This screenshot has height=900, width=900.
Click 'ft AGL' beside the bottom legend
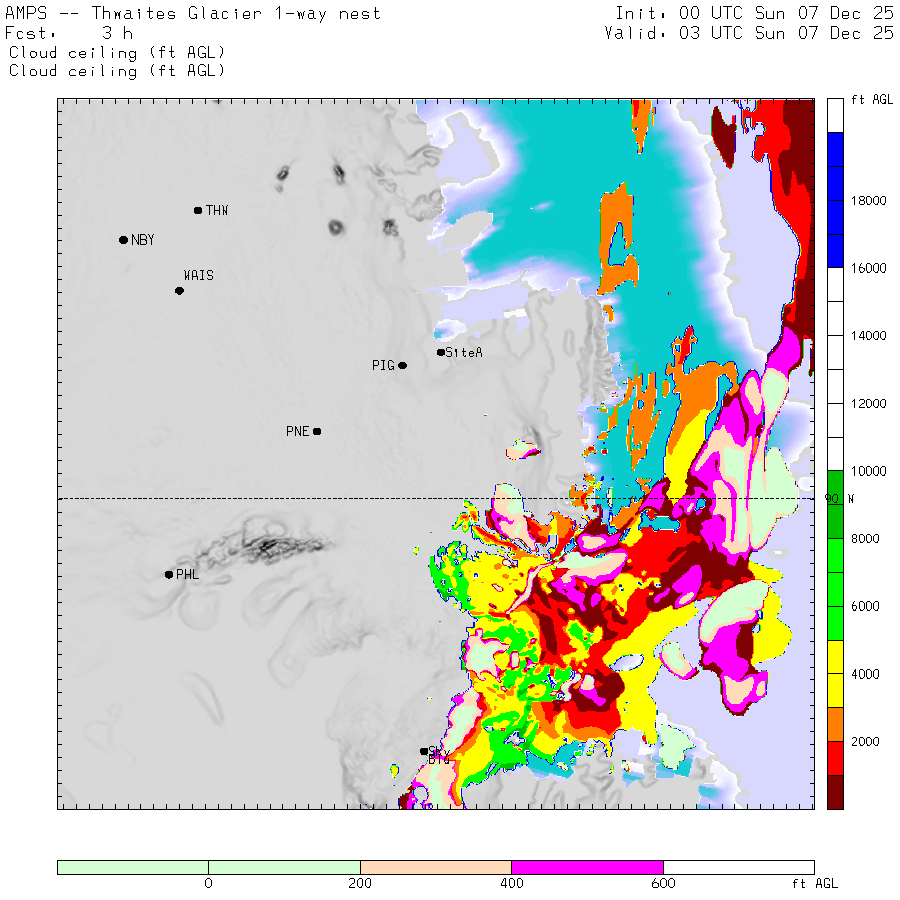click(815, 884)
